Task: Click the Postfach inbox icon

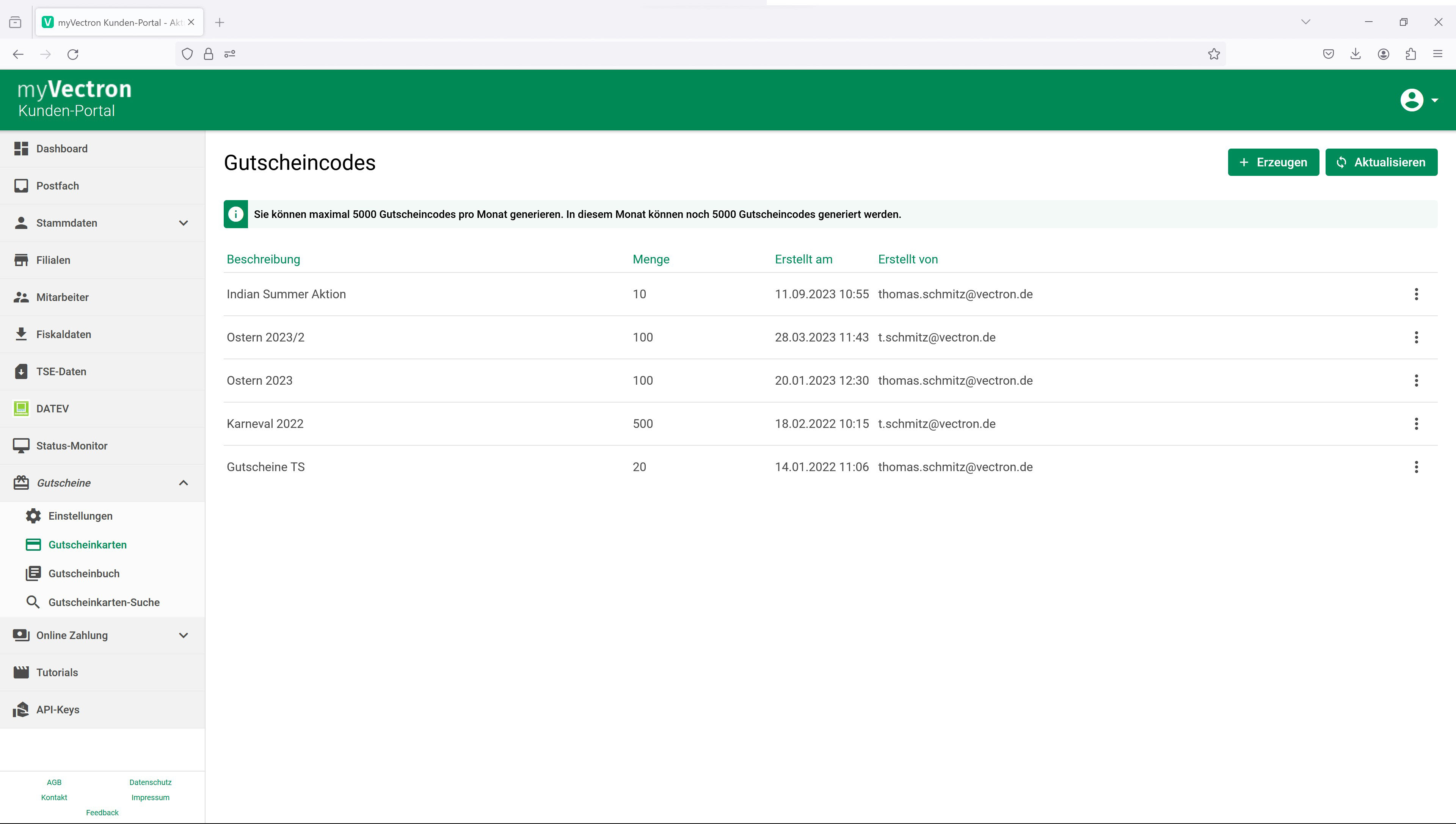Action: point(21,186)
